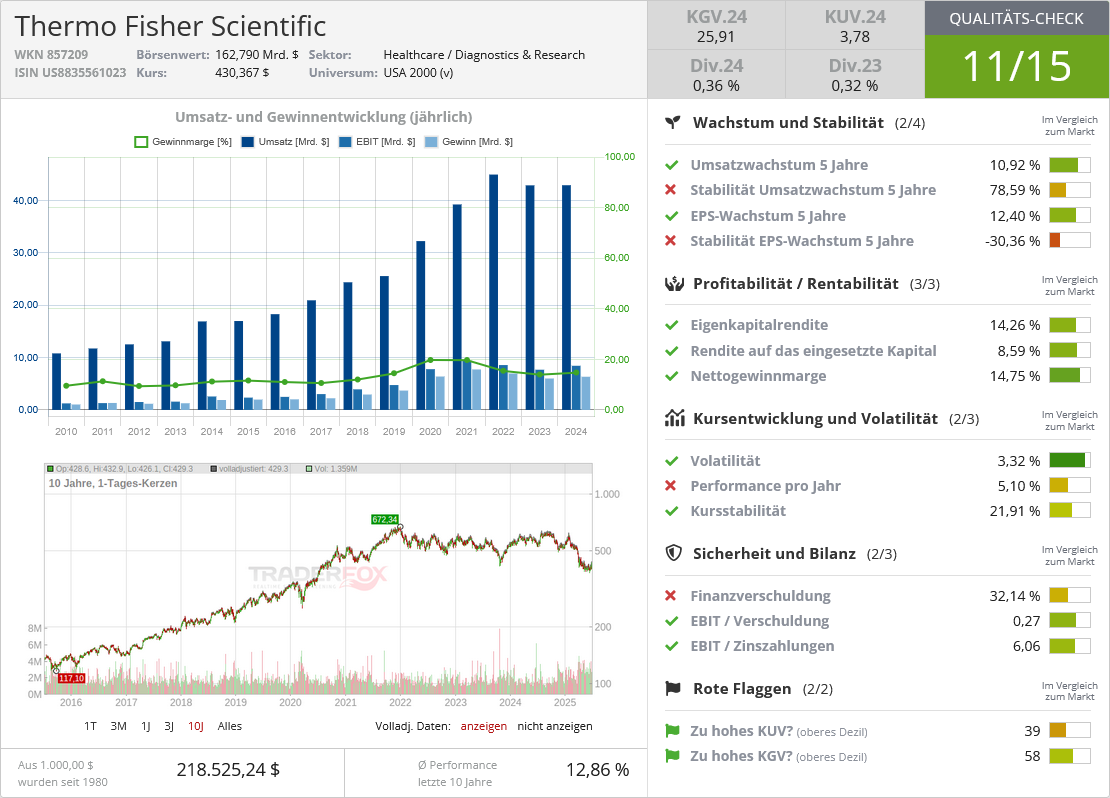Click the 14,75 % Nettogewinnmarge value
1110x798 pixels.
(x=1014, y=376)
